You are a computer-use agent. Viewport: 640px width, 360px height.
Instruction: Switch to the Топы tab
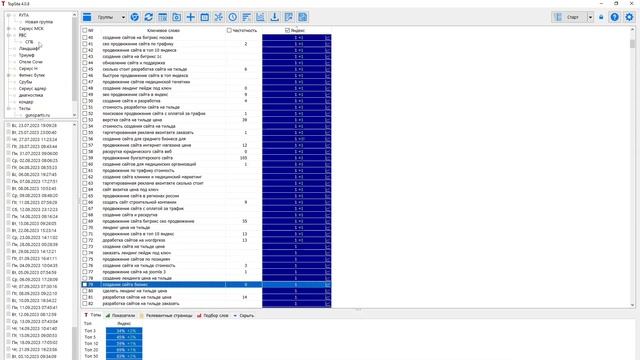(x=93, y=315)
